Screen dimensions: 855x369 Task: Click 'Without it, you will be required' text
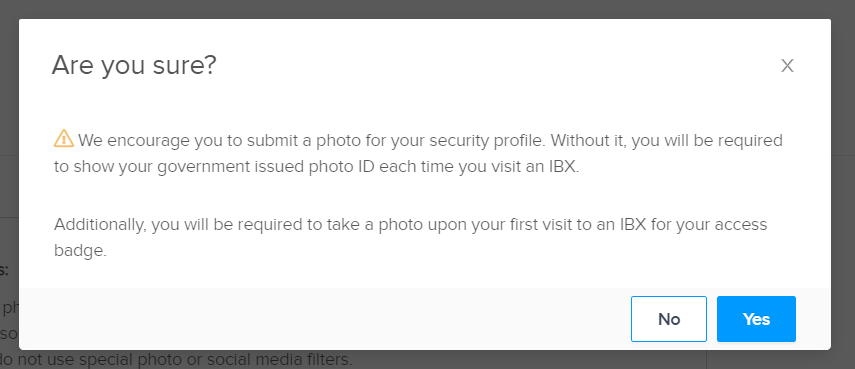point(666,140)
